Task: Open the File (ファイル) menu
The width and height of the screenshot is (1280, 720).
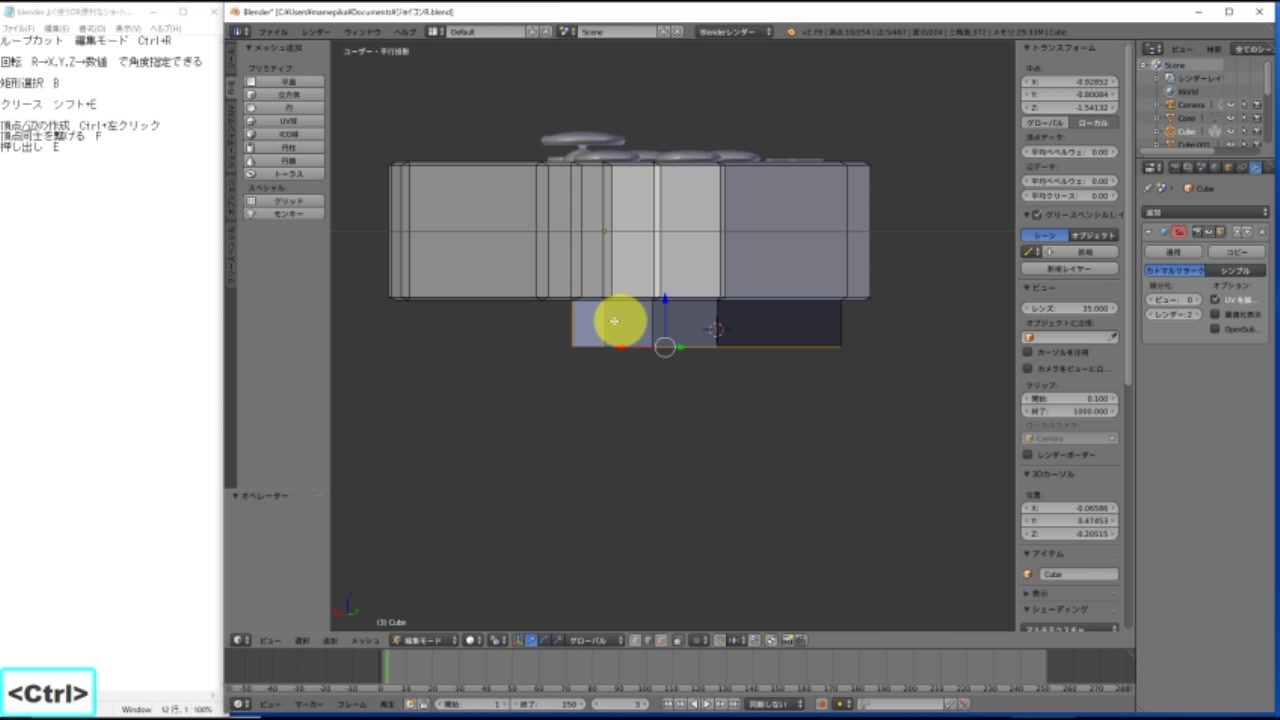Action: pyautogui.click(x=273, y=32)
